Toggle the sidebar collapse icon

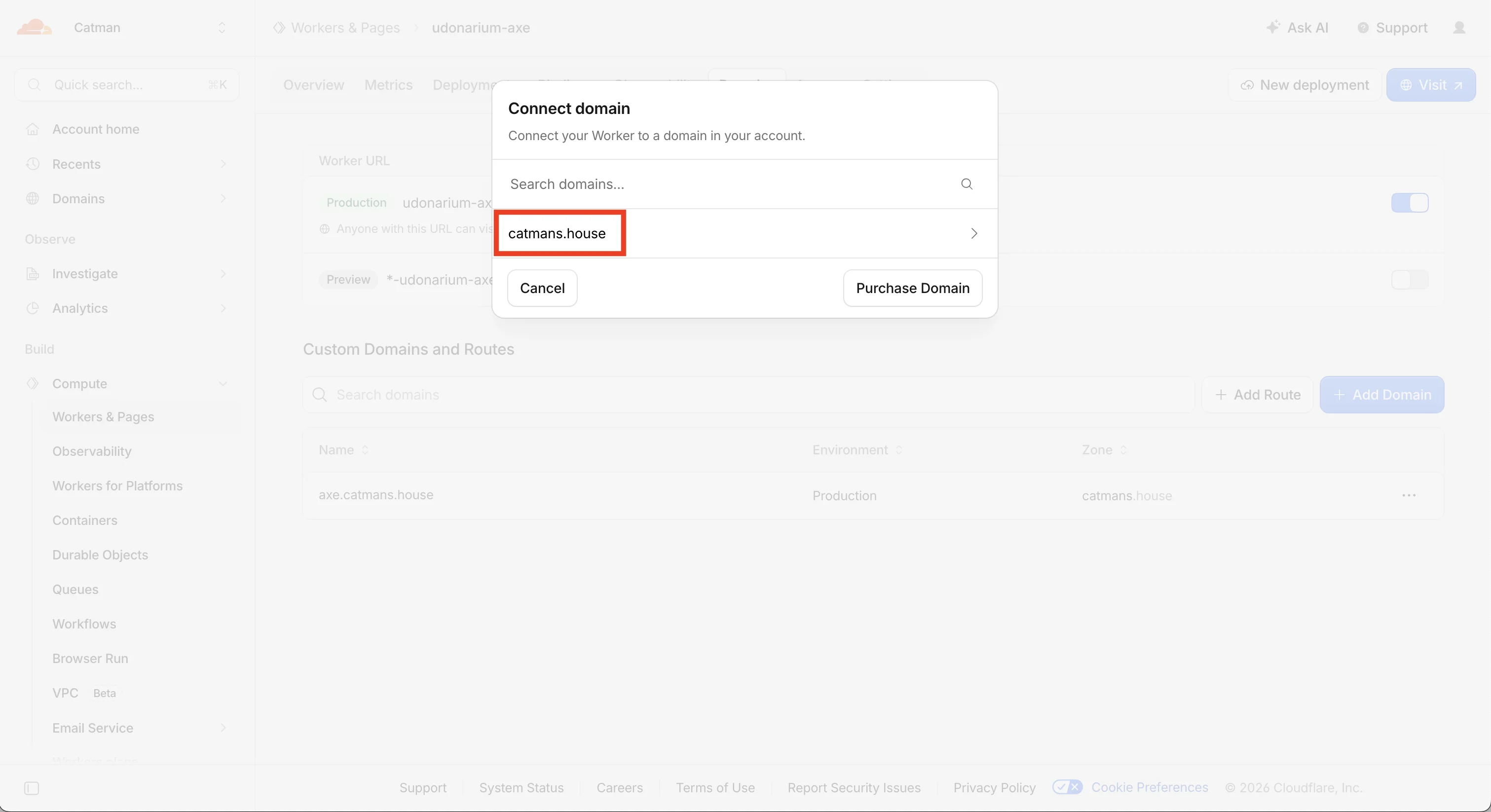[x=32, y=788]
